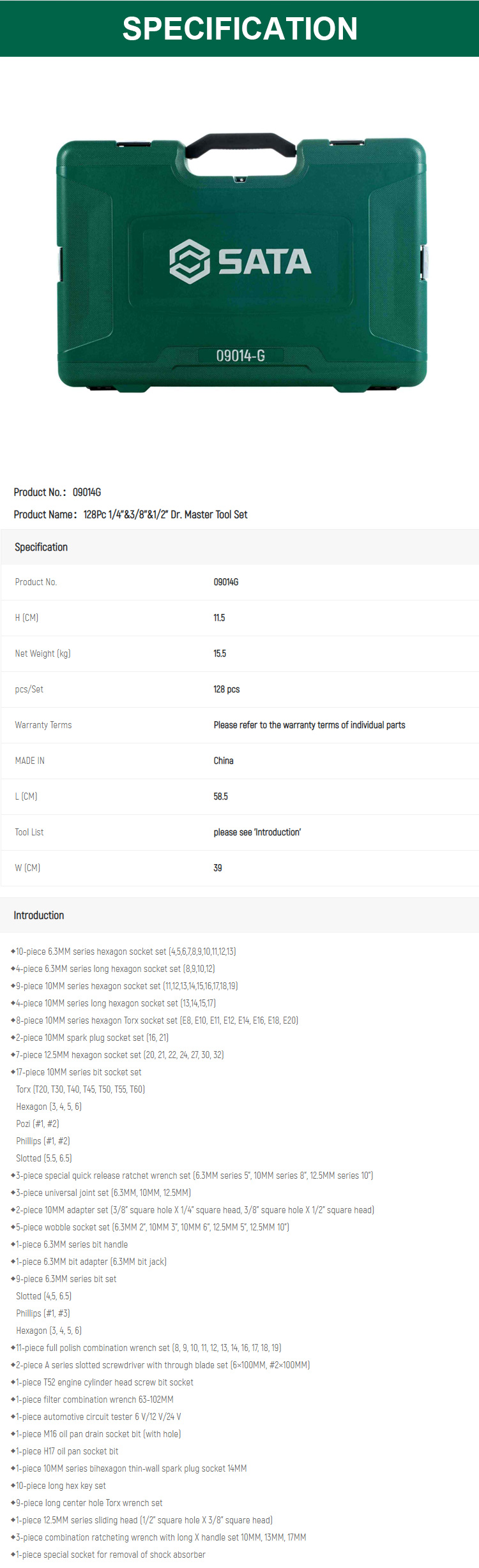This screenshot has width=479, height=1568.
Task: Click the Product No. 09014G table value
Action: 226,582
